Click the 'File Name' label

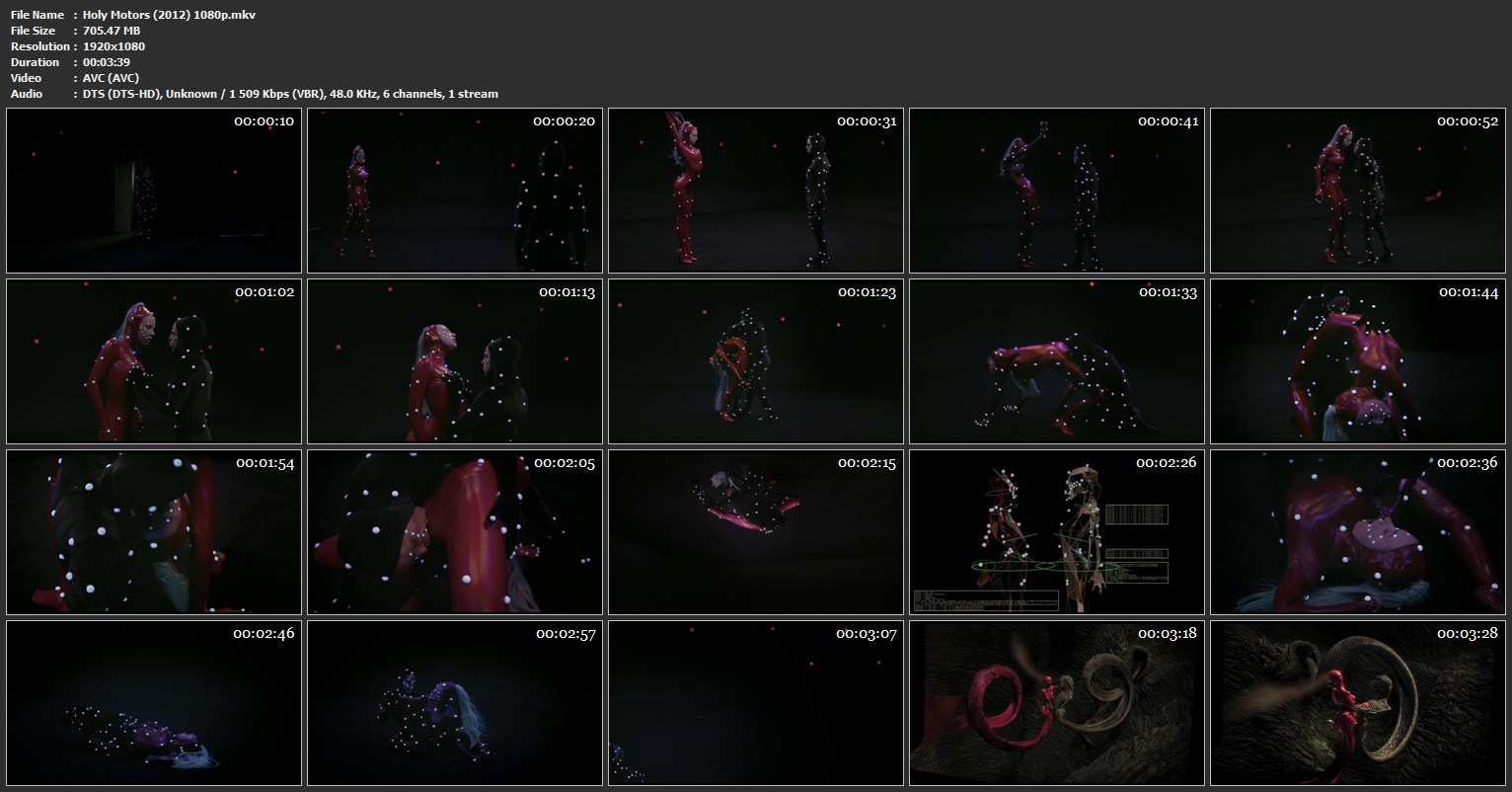click(38, 15)
